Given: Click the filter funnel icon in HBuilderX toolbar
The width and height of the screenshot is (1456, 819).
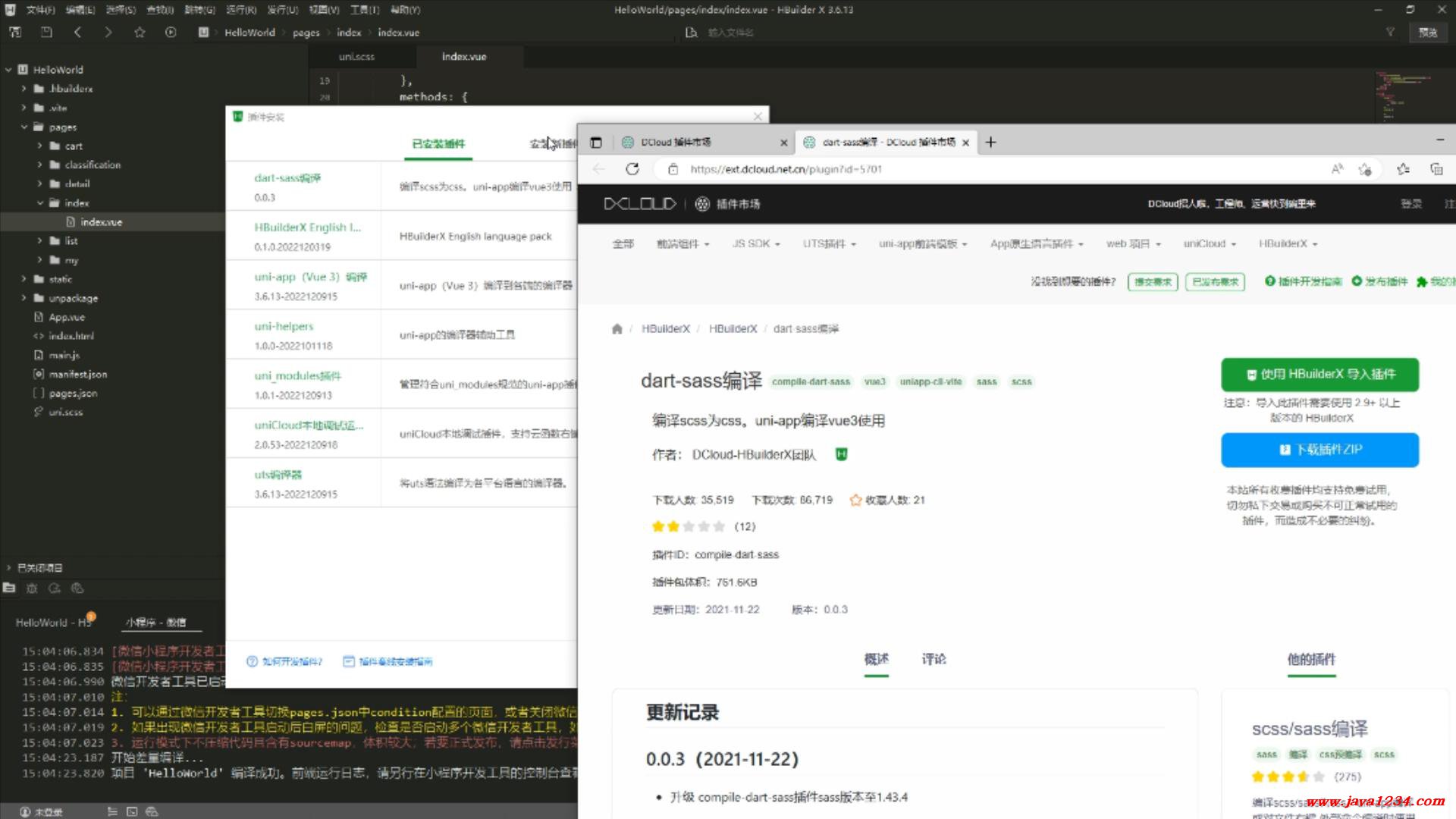Looking at the screenshot, I should 1390,32.
